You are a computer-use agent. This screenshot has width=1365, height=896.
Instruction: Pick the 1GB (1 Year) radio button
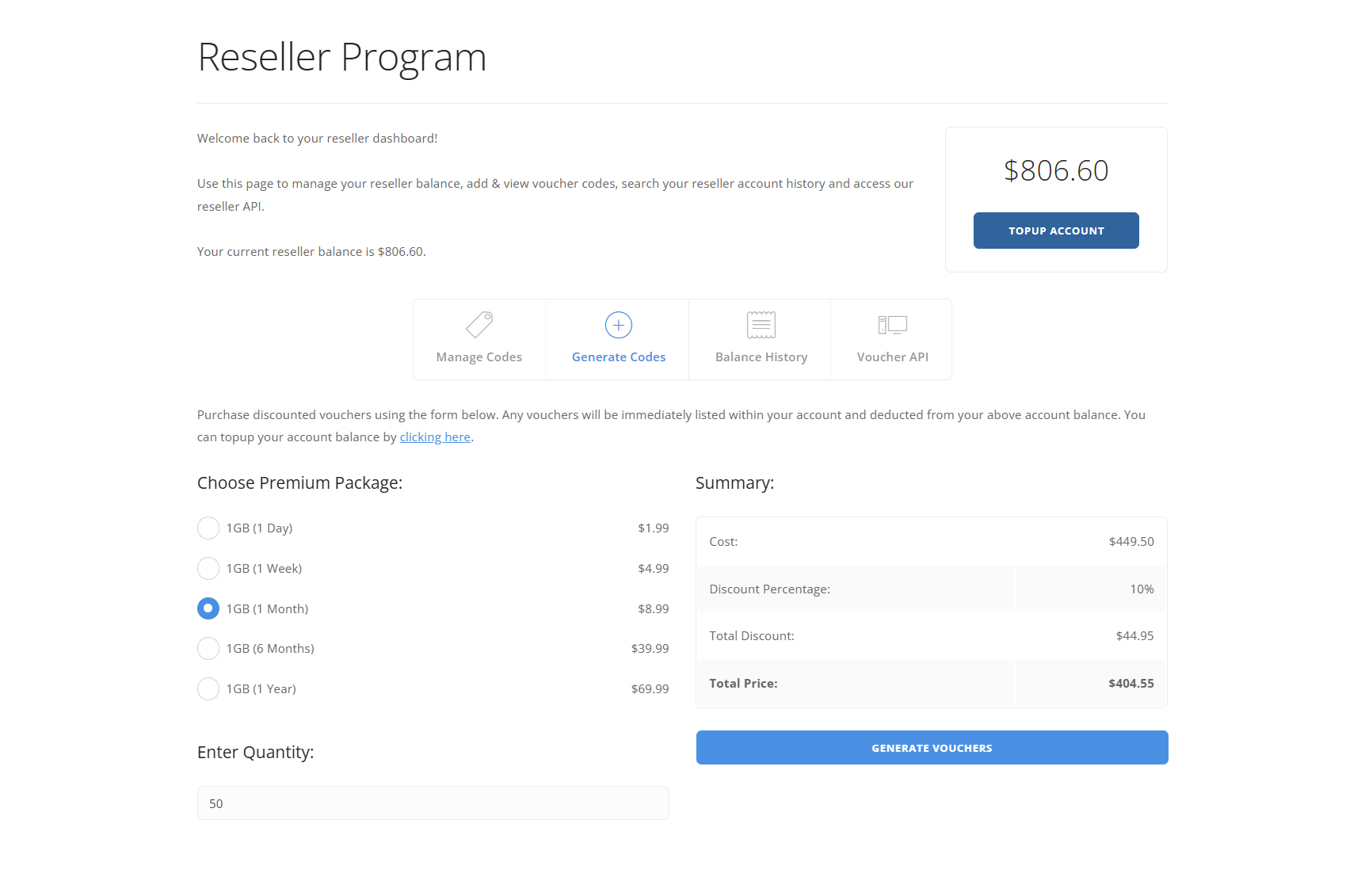208,689
